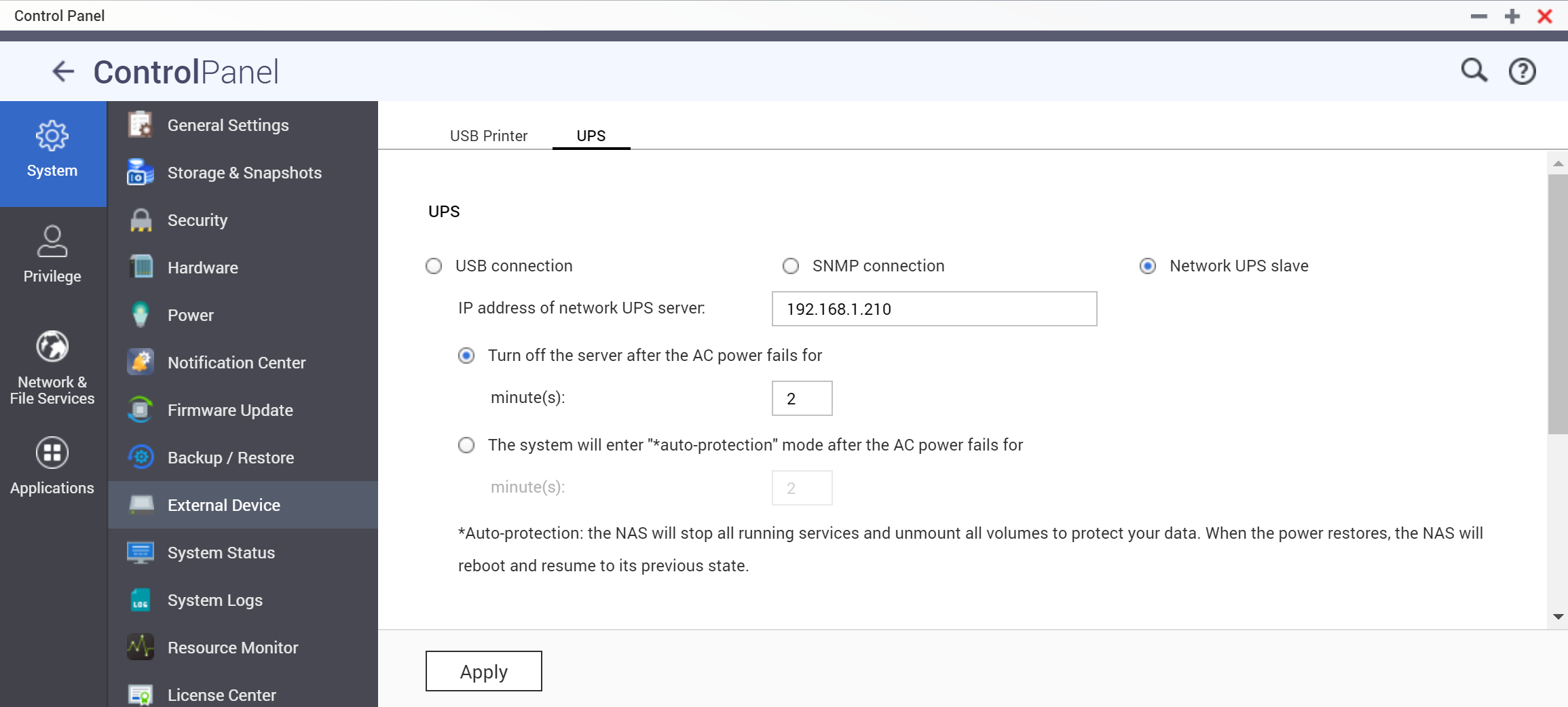The width and height of the screenshot is (1568, 707).
Task: Open System Status page
Action: [x=243, y=552]
